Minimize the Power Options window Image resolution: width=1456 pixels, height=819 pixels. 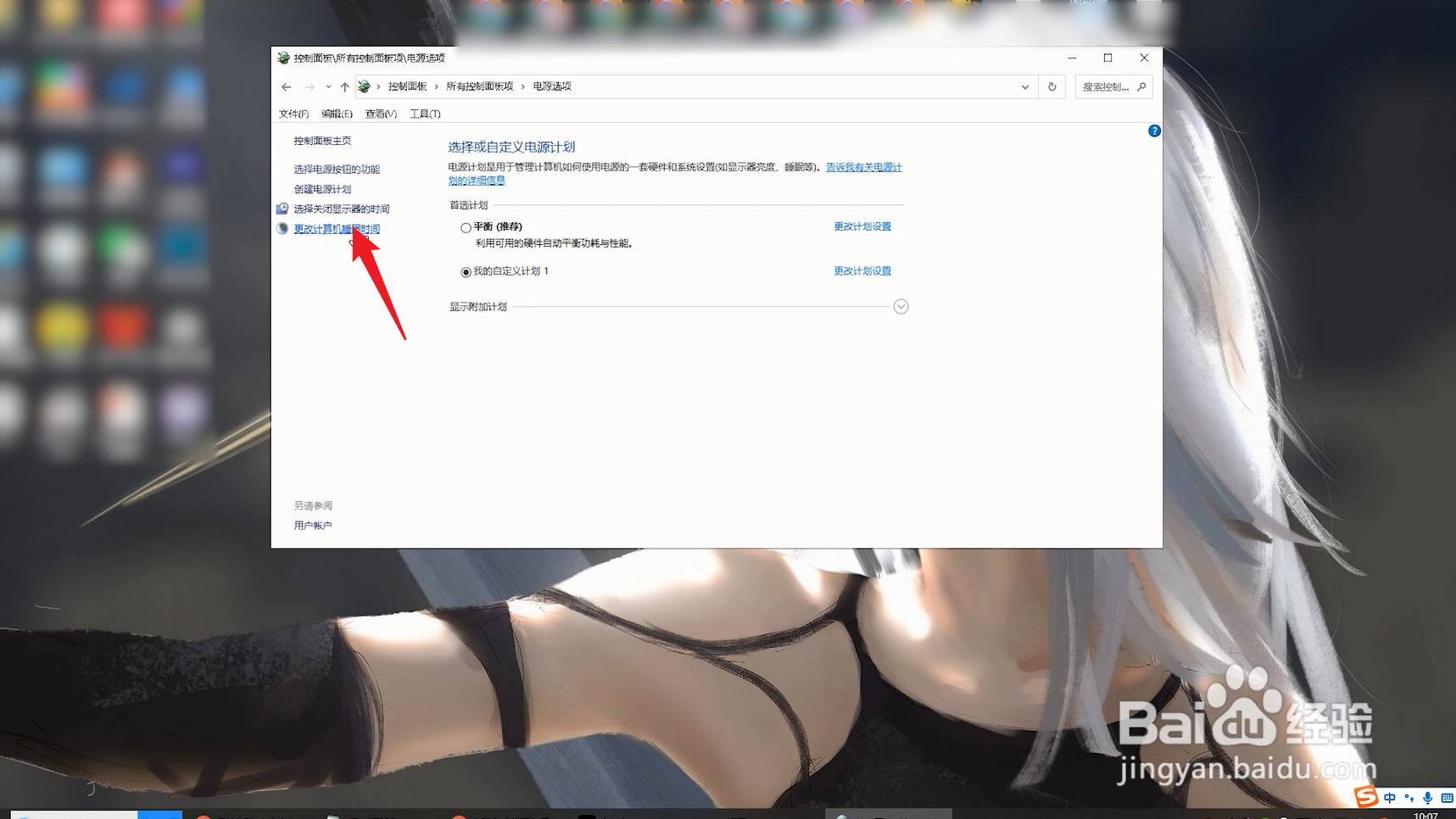pos(1072,58)
